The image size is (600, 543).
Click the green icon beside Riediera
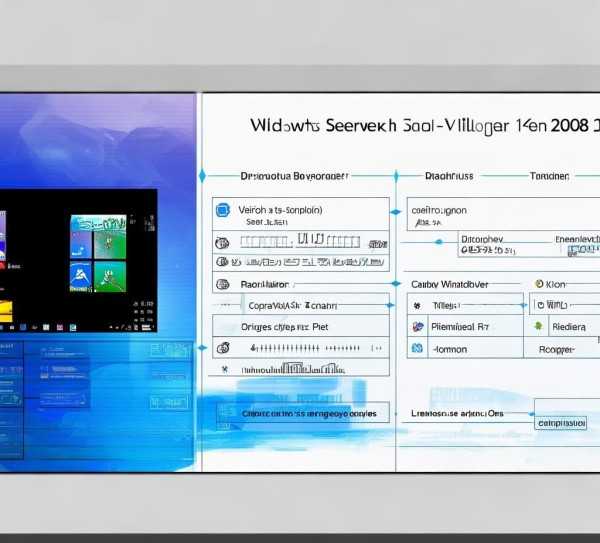(538, 326)
